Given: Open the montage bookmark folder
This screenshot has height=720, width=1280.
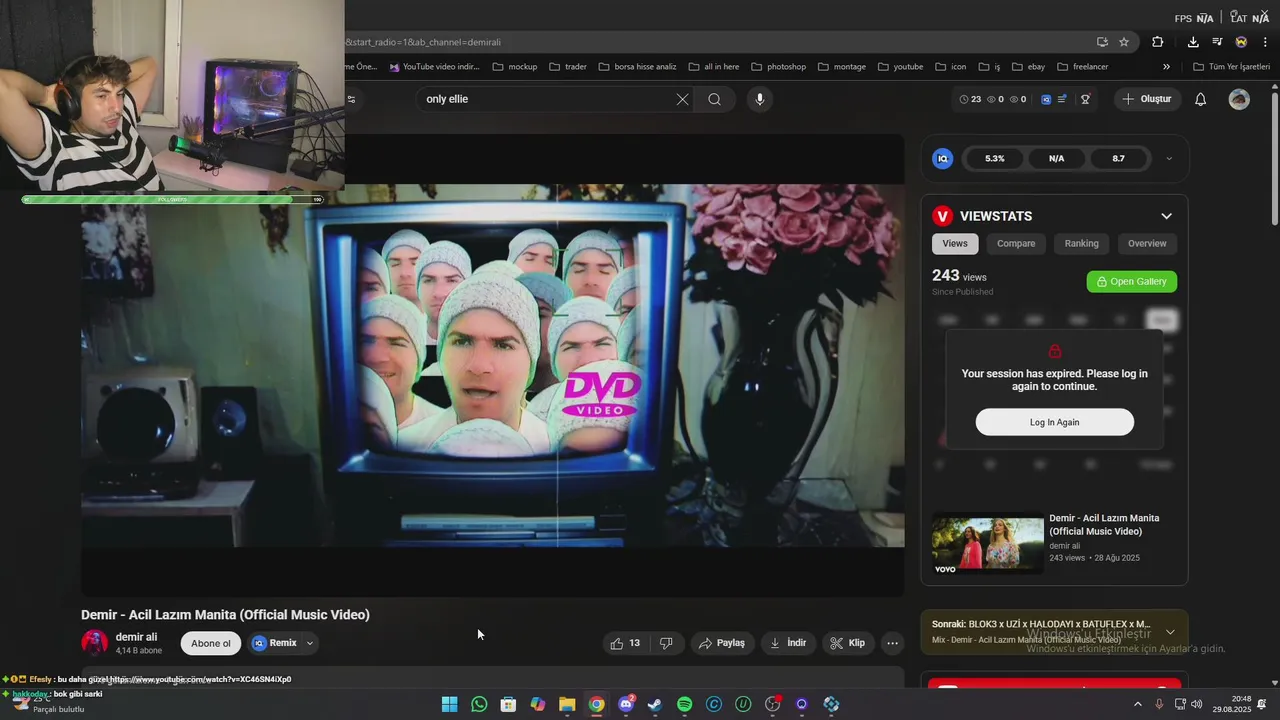Looking at the screenshot, I should [841, 67].
